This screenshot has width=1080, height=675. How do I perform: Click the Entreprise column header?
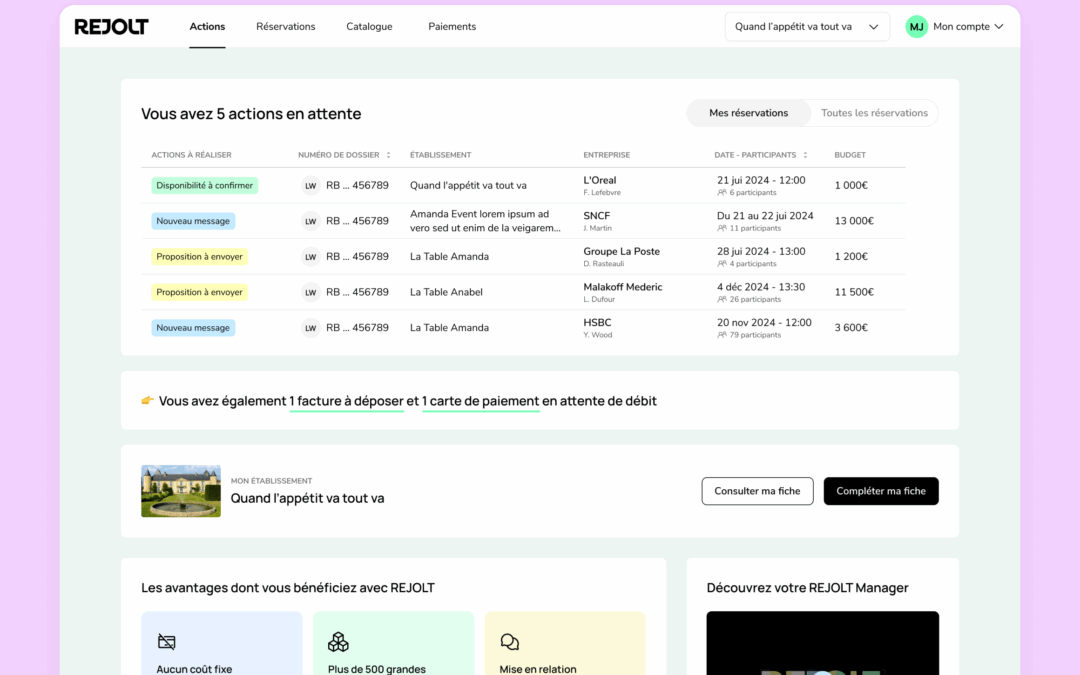point(607,155)
